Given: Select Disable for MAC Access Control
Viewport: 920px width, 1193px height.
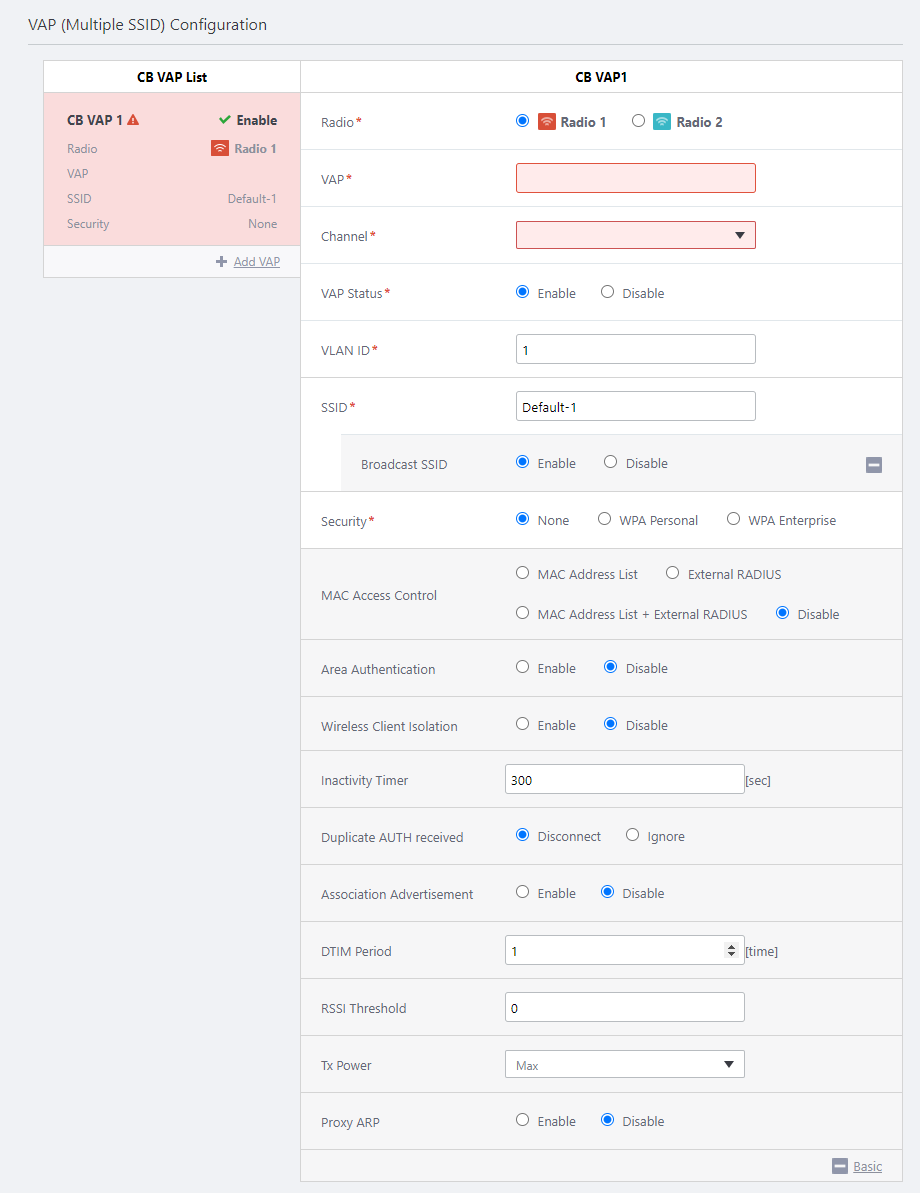Looking at the screenshot, I should pyautogui.click(x=782, y=612).
